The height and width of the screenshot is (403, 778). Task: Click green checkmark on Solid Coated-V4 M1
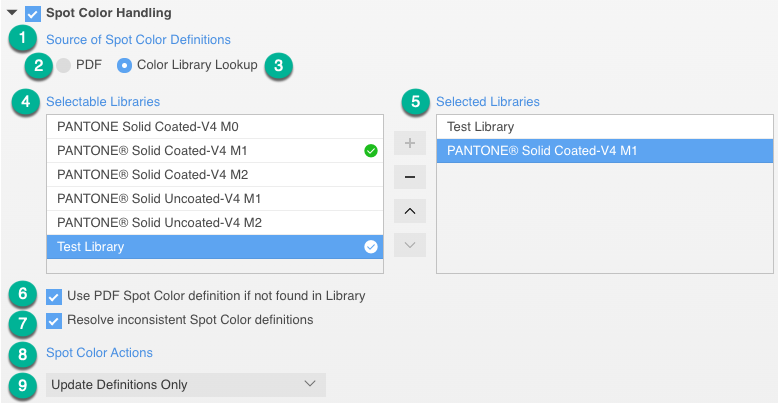[371, 151]
